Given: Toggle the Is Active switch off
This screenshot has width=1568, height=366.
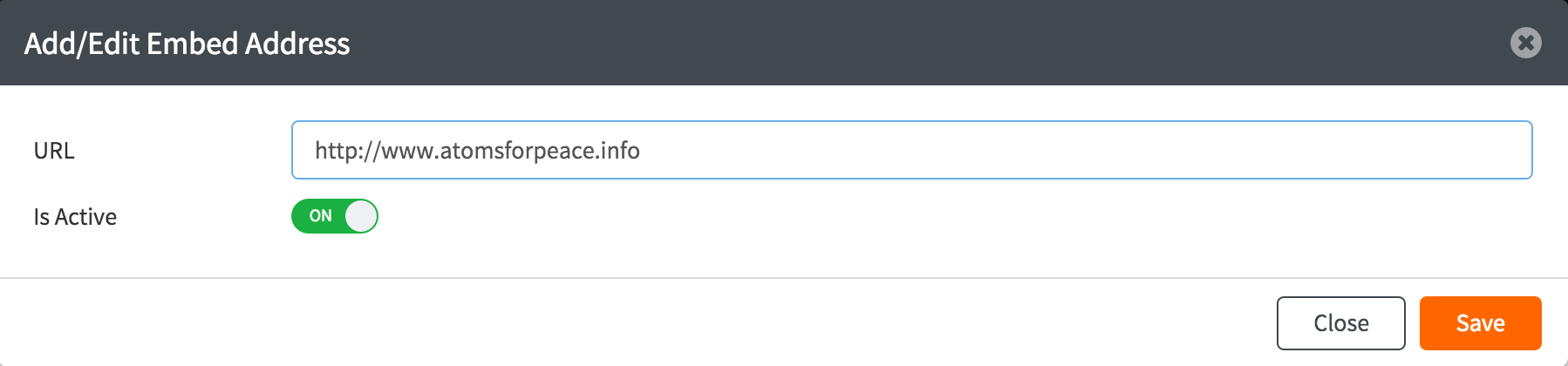Looking at the screenshot, I should click(335, 216).
